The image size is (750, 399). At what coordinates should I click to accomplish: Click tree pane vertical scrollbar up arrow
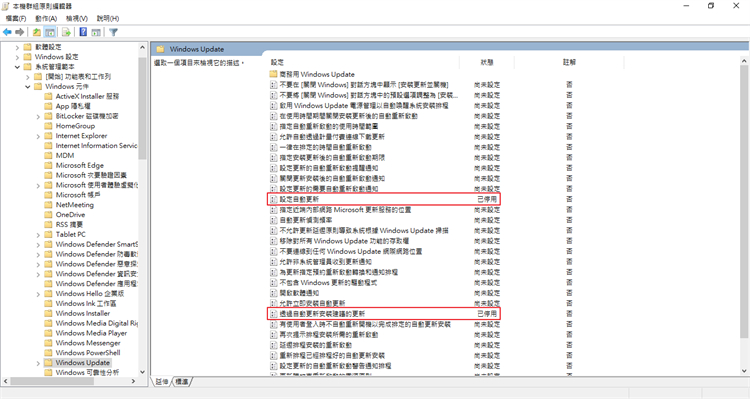point(142,47)
